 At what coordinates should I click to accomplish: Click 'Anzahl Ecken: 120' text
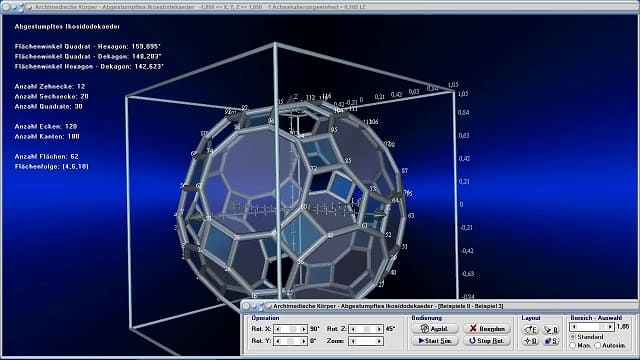tap(46, 127)
